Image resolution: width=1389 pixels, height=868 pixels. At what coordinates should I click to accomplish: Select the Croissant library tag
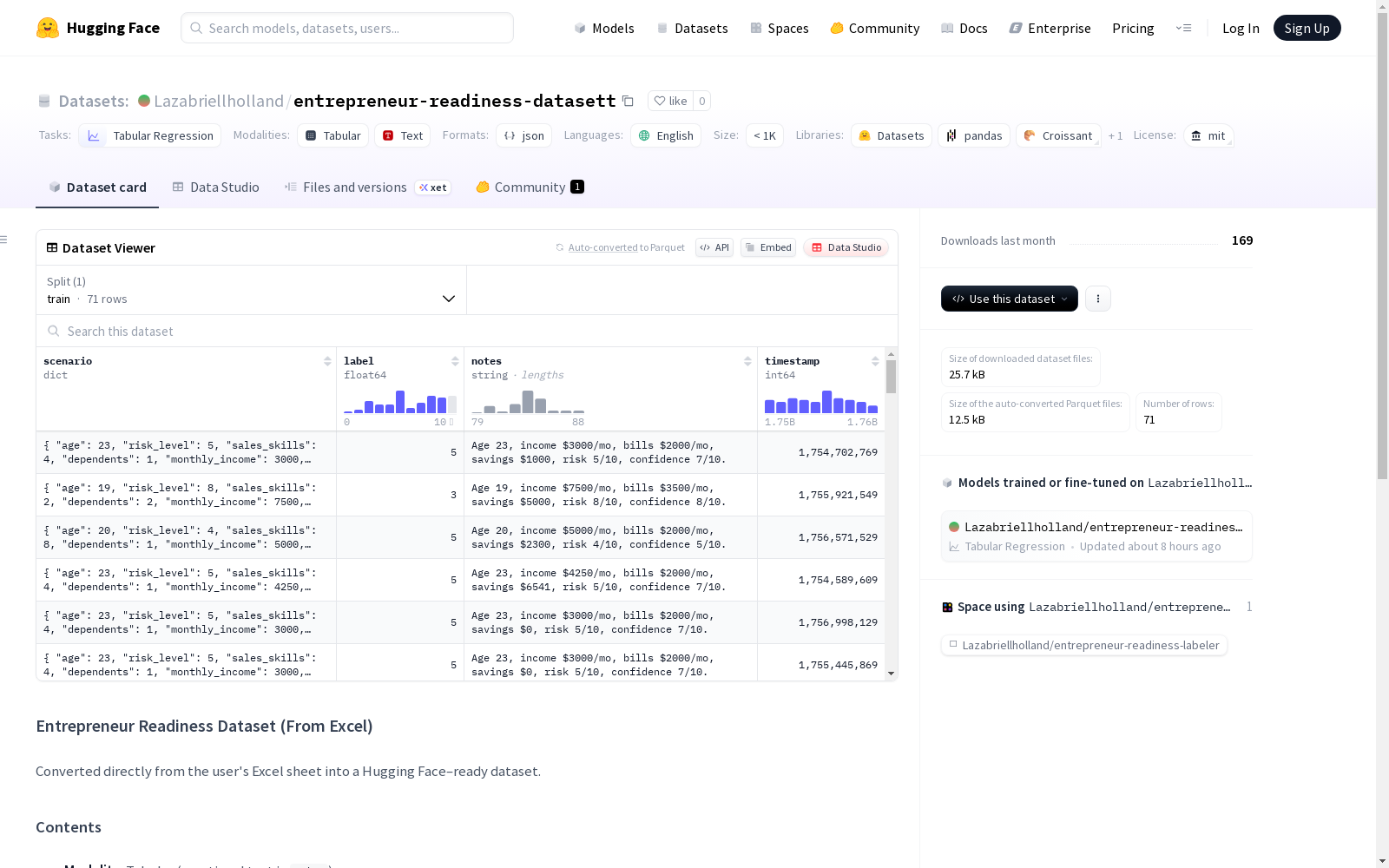pos(1058,135)
